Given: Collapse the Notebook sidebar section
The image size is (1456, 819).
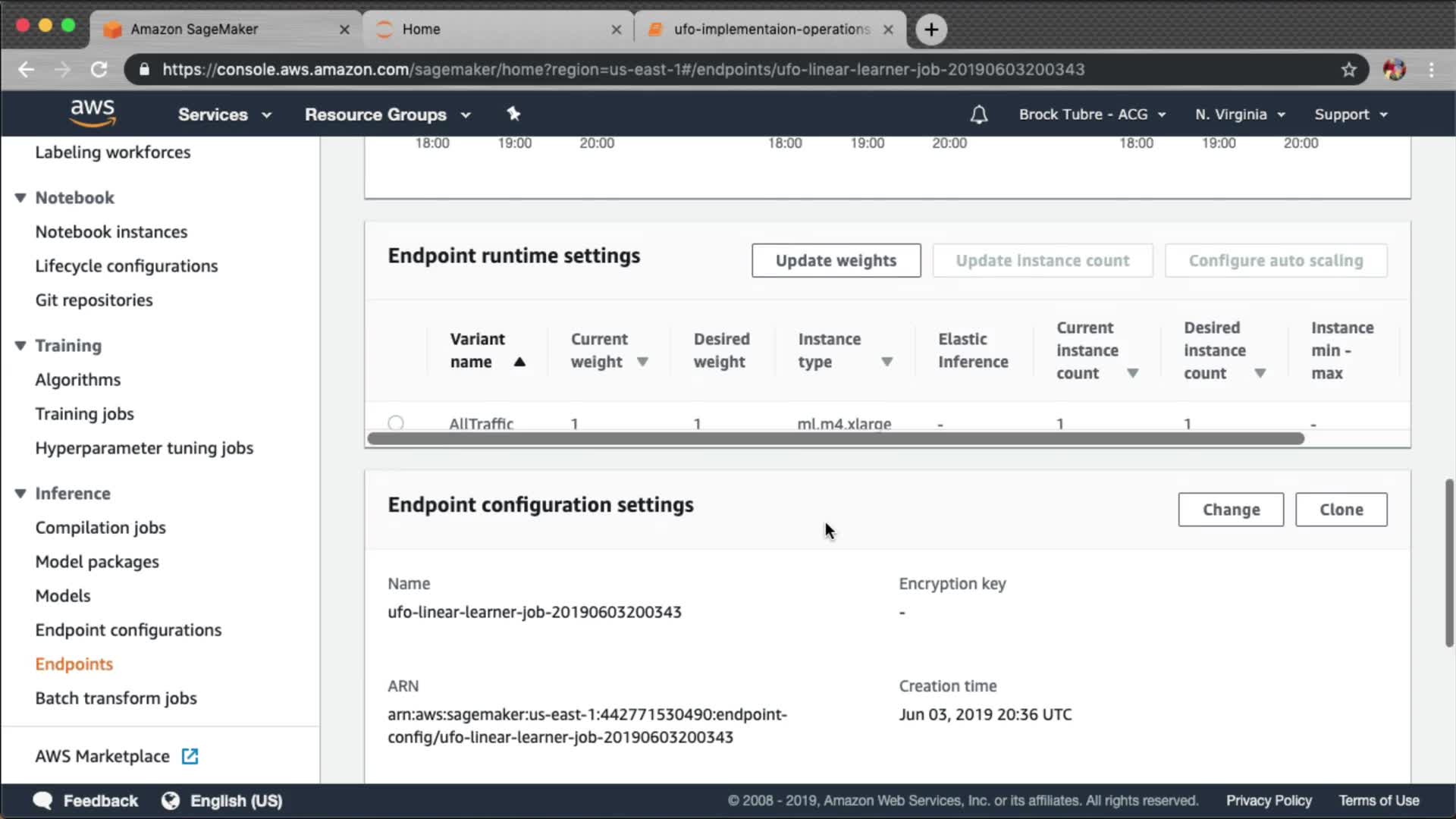Looking at the screenshot, I should pos(20,198).
